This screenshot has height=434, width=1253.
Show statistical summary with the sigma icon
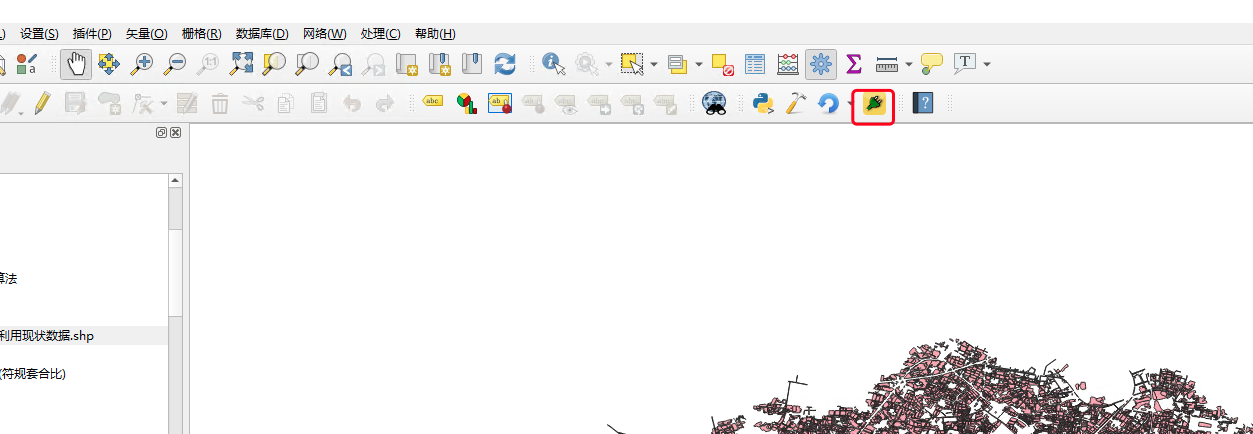pyautogui.click(x=853, y=64)
